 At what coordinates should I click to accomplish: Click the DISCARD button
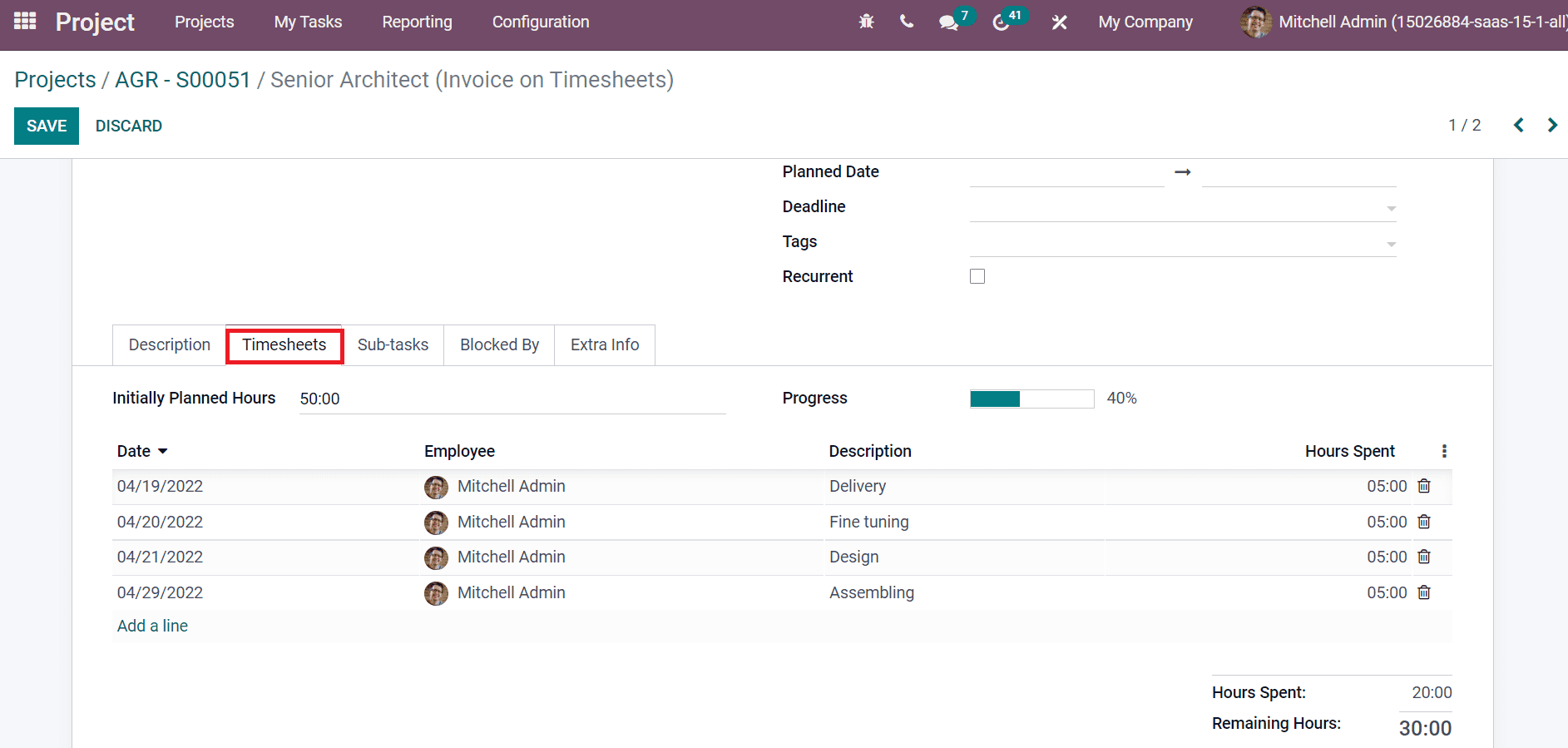pyautogui.click(x=129, y=126)
